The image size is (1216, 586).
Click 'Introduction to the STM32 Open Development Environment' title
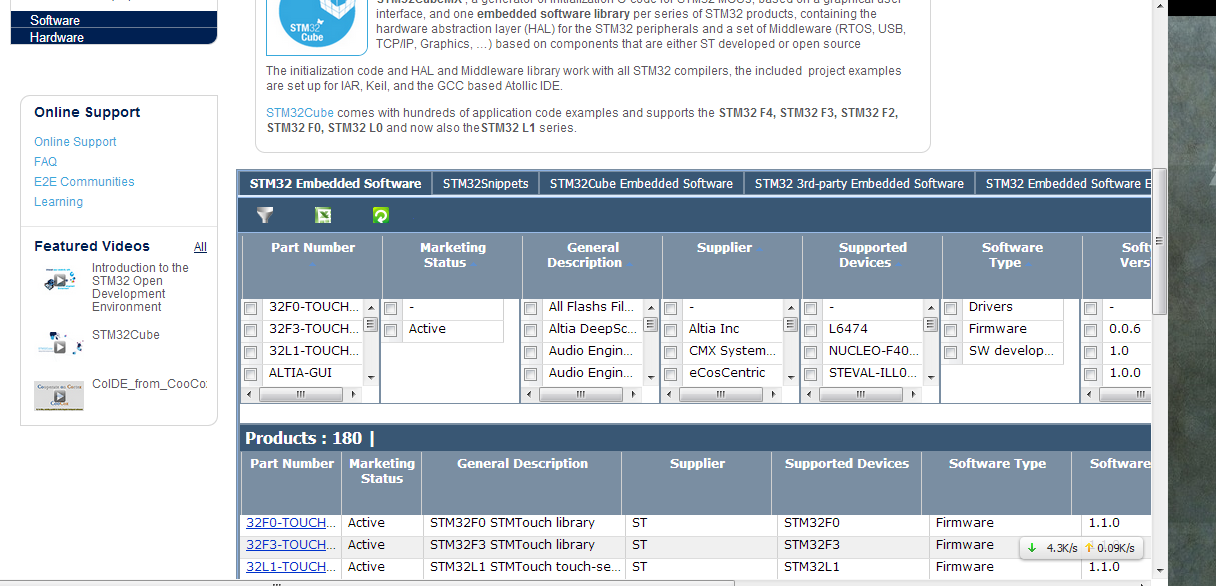point(140,288)
